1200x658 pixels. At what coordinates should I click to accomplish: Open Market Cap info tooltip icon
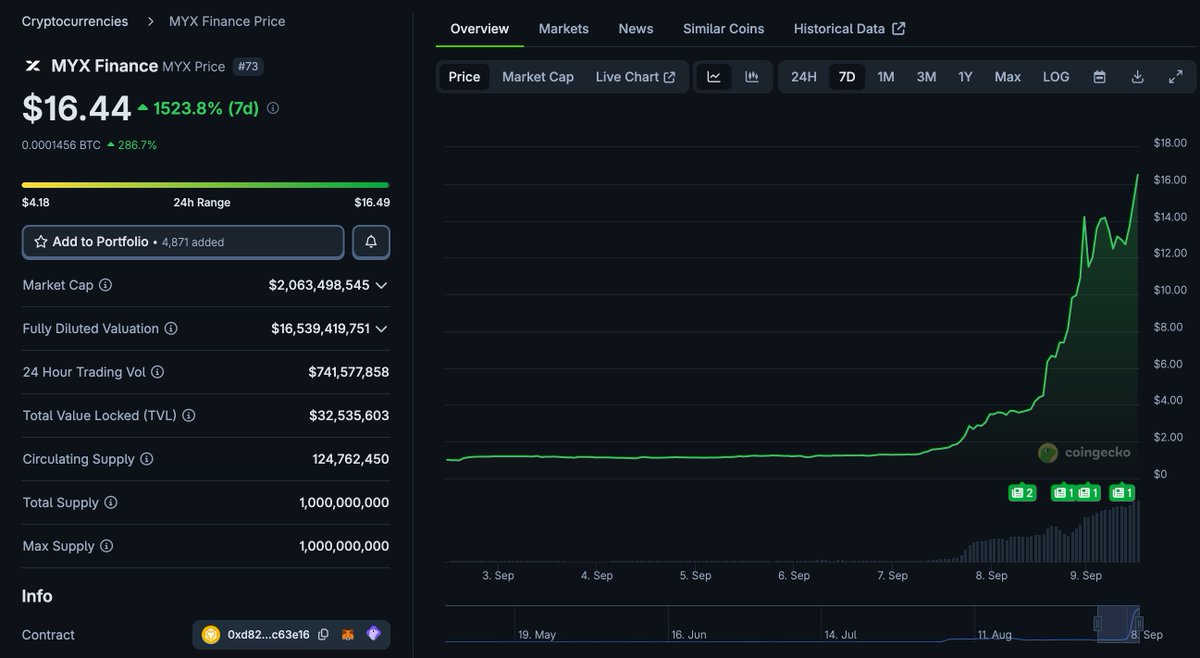pyautogui.click(x=105, y=285)
